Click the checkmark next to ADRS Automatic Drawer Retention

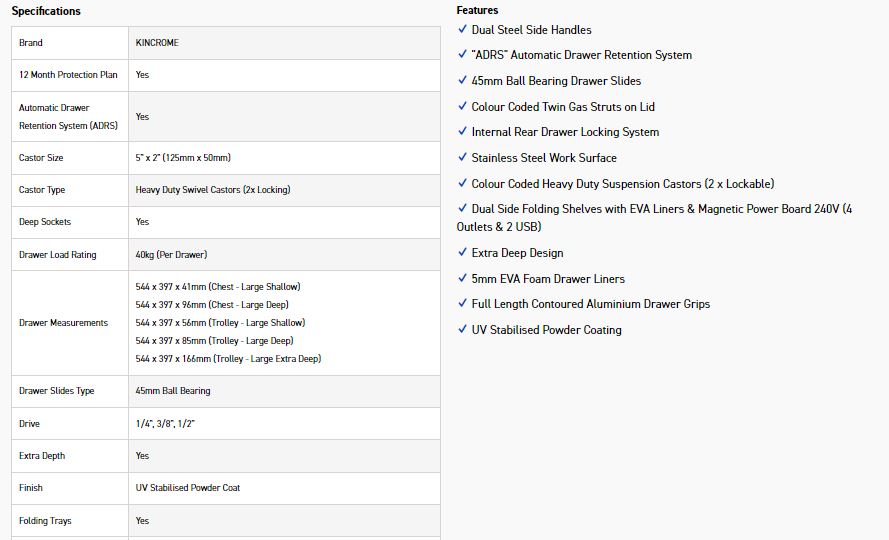(462, 55)
